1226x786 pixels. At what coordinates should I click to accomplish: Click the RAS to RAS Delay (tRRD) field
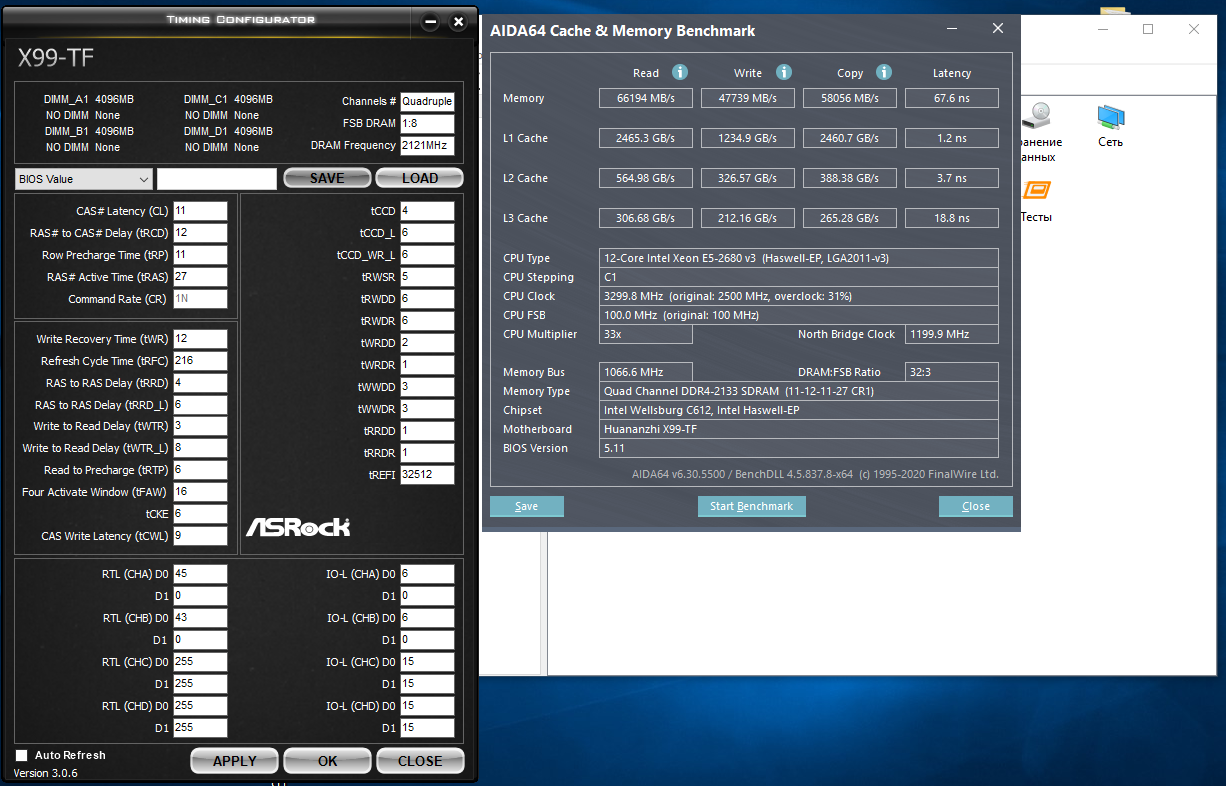(x=200, y=383)
